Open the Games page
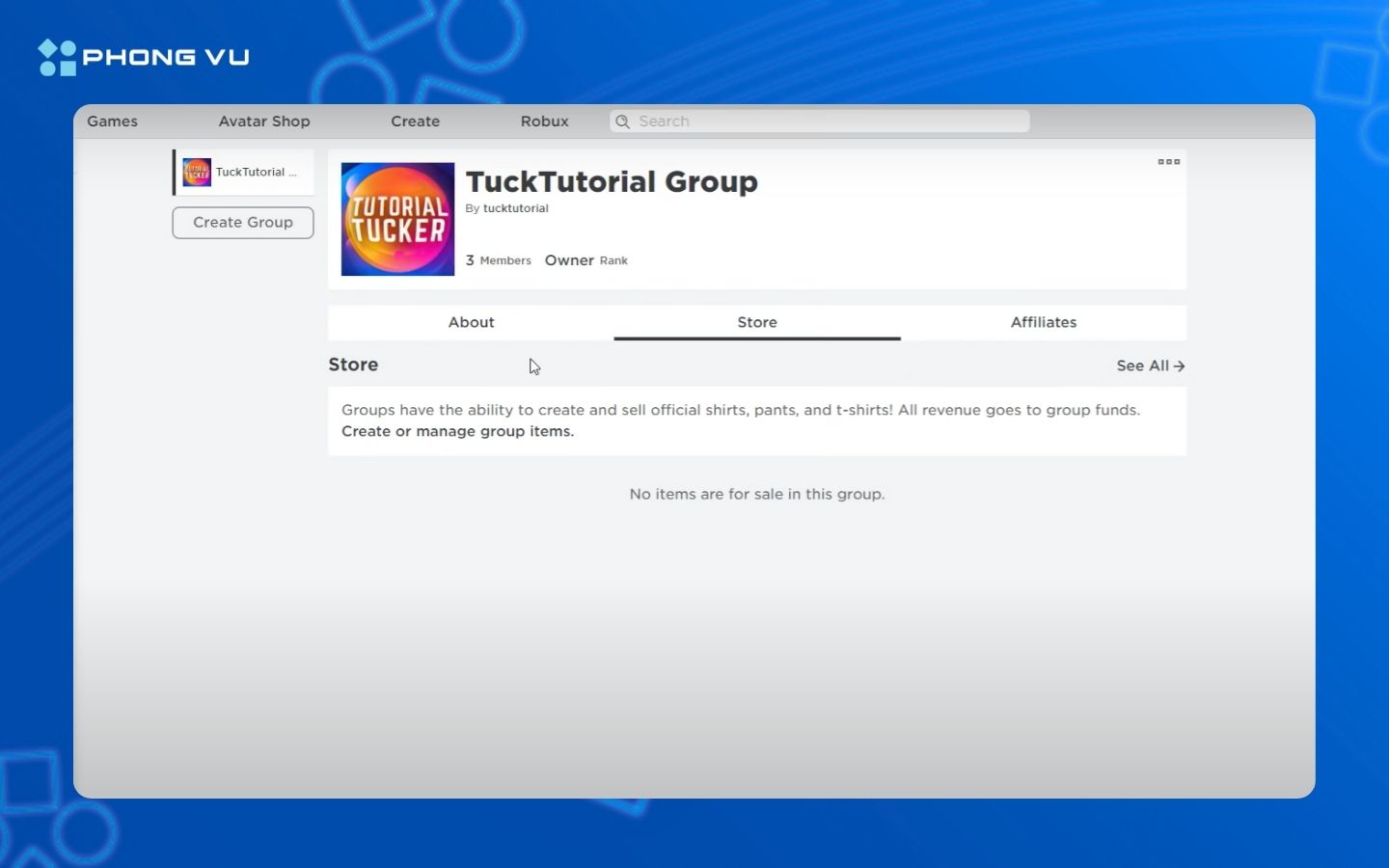1389x868 pixels. tap(113, 122)
